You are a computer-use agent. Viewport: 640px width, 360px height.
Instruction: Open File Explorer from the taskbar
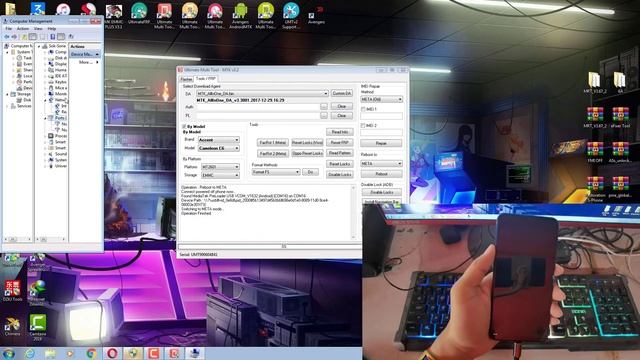[50, 353]
